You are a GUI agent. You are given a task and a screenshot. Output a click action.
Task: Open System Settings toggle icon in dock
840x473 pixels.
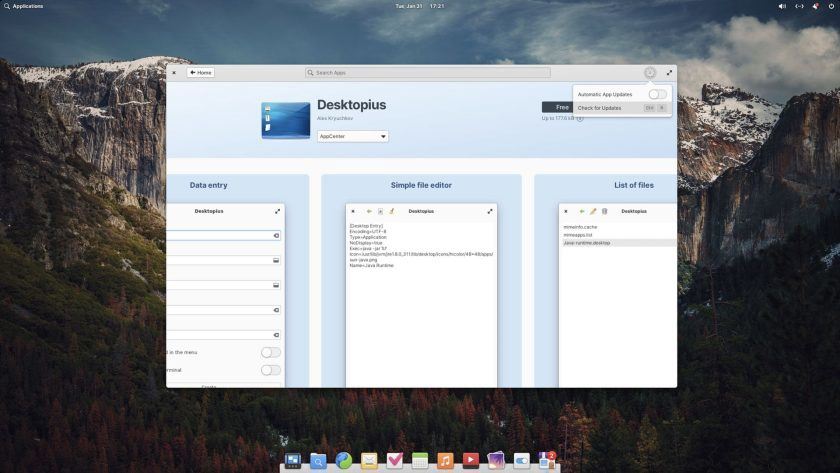522,461
